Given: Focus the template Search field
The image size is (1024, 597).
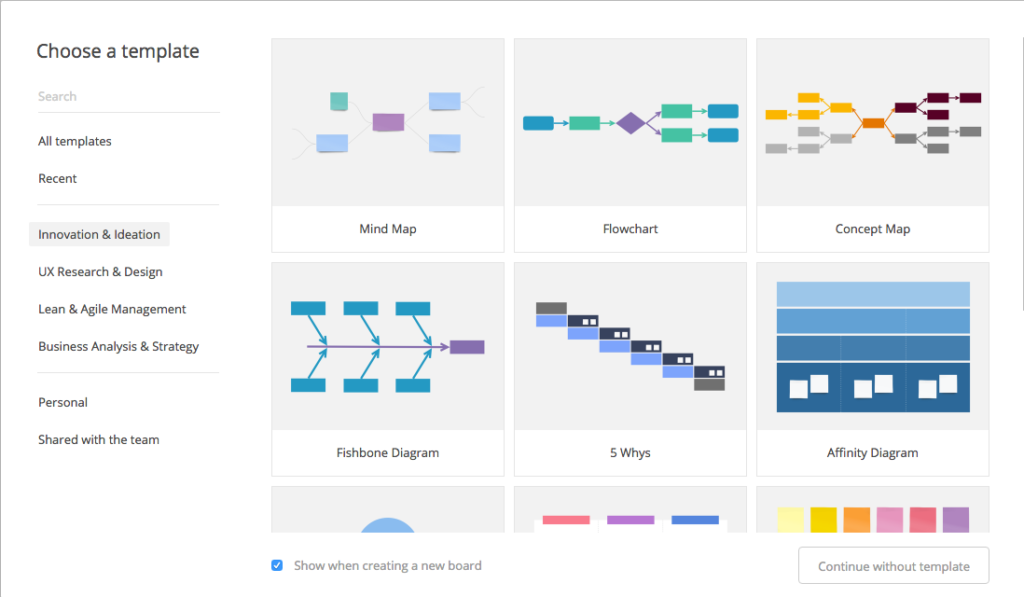Looking at the screenshot, I should point(128,97).
